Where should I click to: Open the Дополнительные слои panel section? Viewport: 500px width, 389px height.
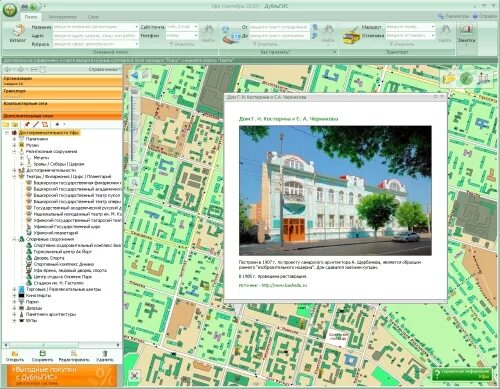click(62, 116)
